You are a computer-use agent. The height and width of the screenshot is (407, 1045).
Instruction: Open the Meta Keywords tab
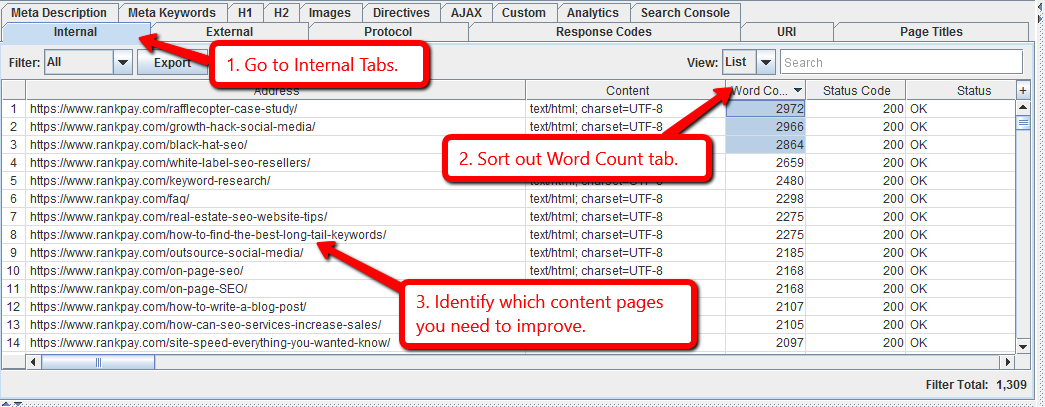click(x=172, y=13)
